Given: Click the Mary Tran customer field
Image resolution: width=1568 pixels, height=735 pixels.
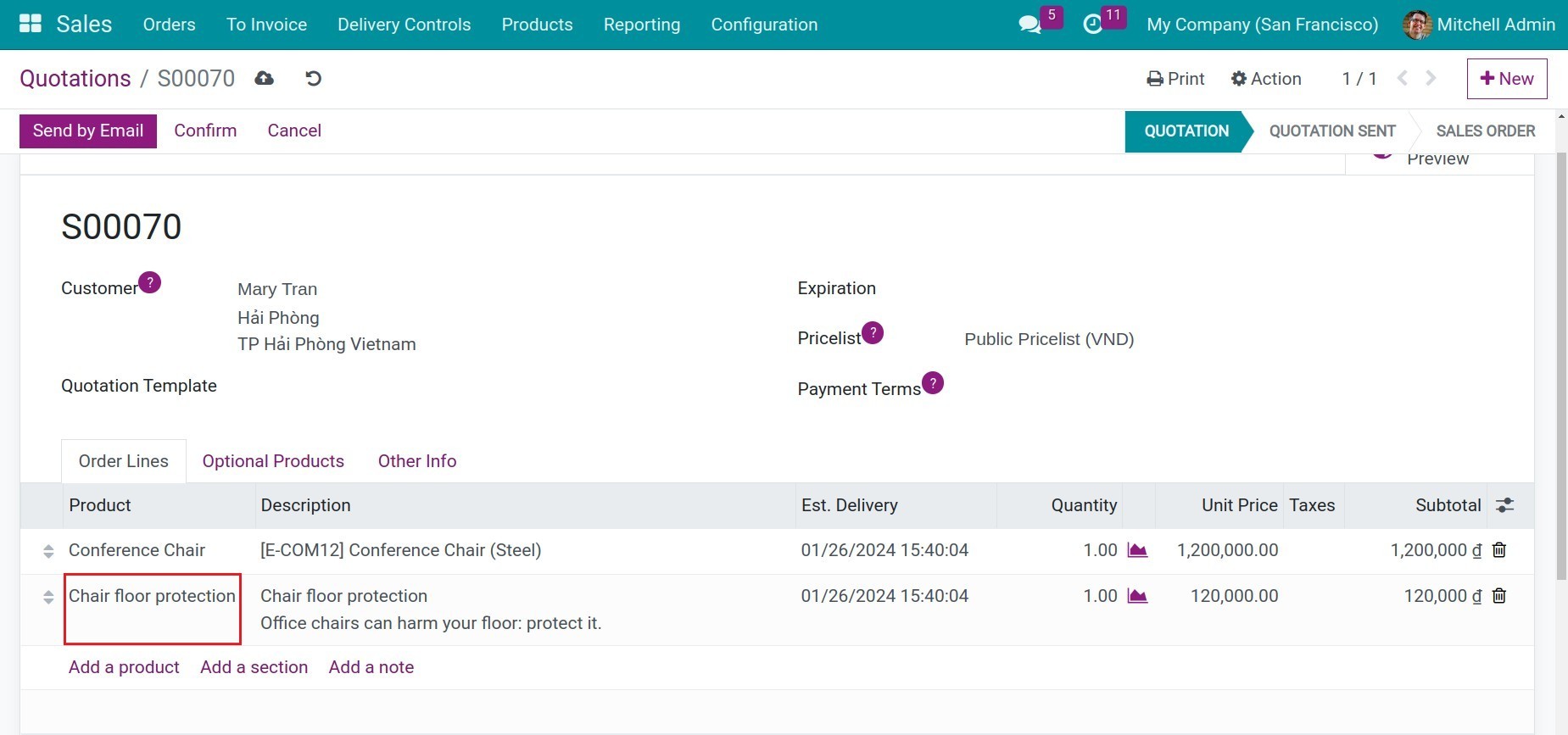Looking at the screenshot, I should [x=277, y=289].
